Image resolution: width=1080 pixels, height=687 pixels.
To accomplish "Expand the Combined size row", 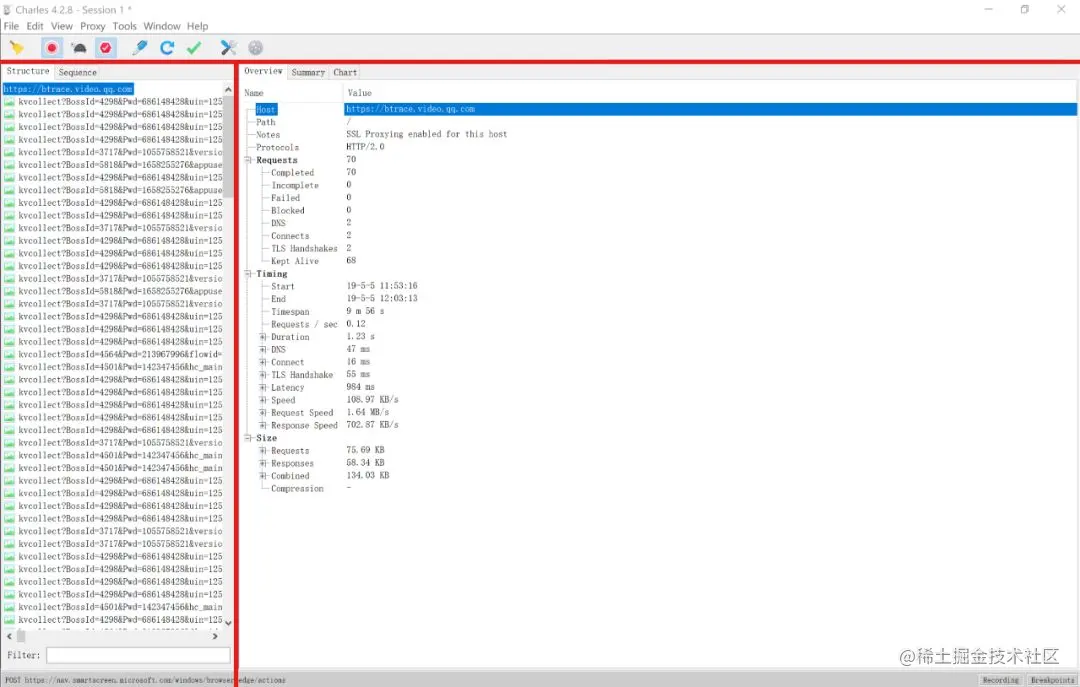I will tap(262, 475).
